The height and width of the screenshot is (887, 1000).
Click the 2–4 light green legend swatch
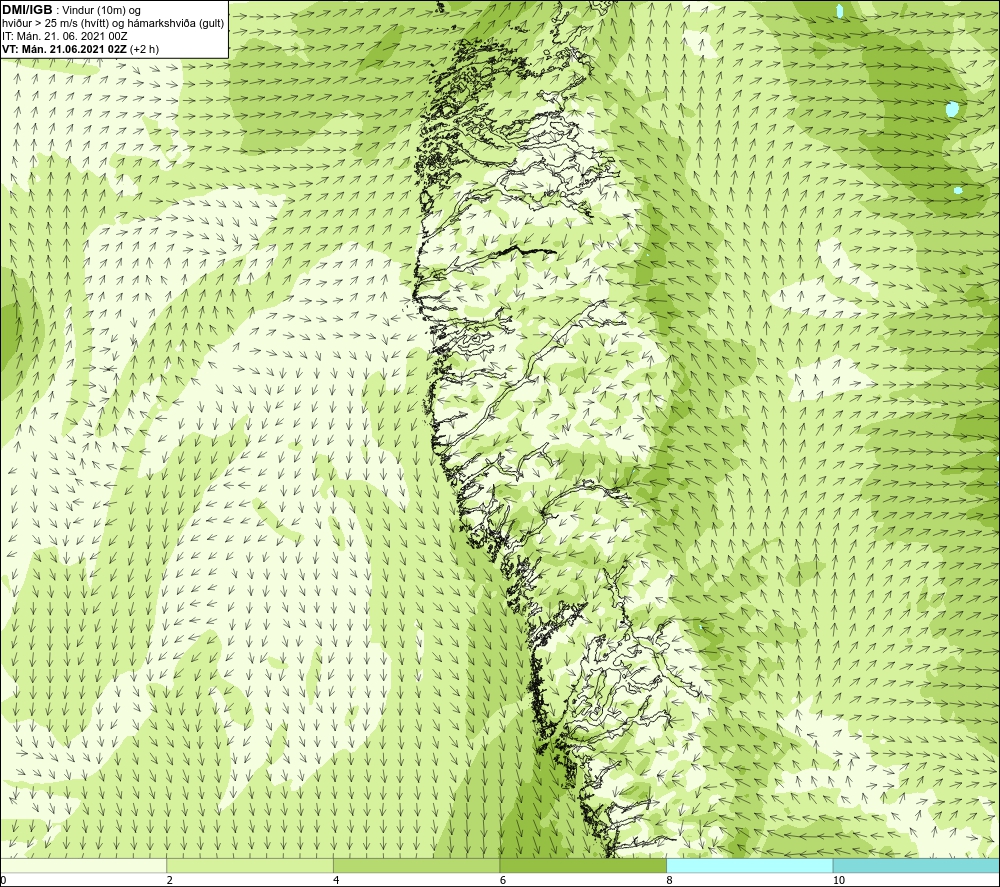point(250,866)
